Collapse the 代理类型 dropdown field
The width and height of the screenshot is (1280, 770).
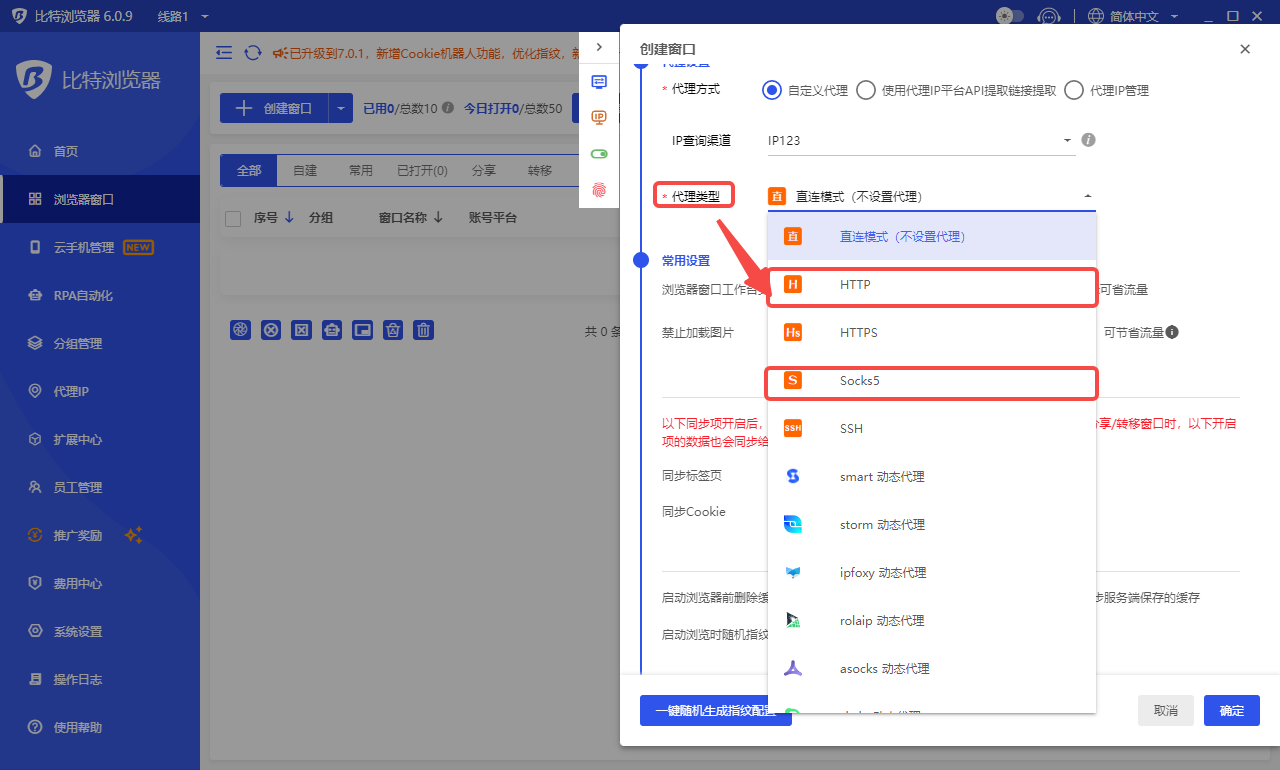click(x=931, y=197)
